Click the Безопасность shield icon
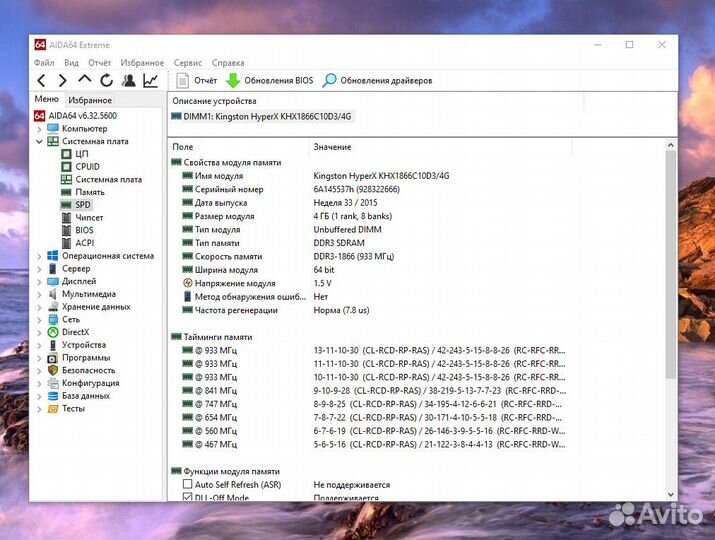 (53, 370)
